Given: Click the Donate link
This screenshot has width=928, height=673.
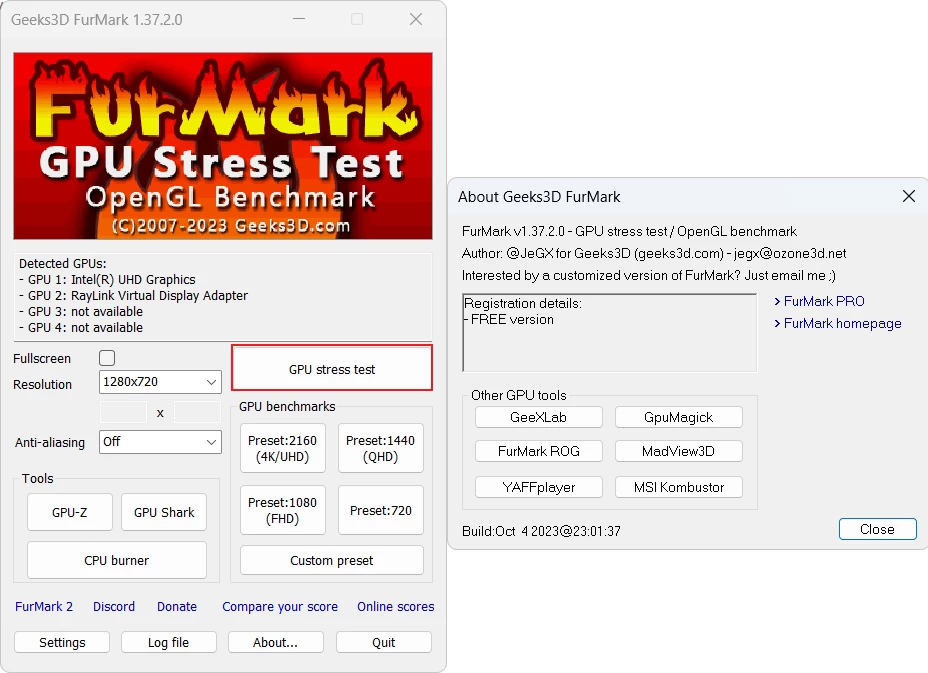Looking at the screenshot, I should point(177,607).
